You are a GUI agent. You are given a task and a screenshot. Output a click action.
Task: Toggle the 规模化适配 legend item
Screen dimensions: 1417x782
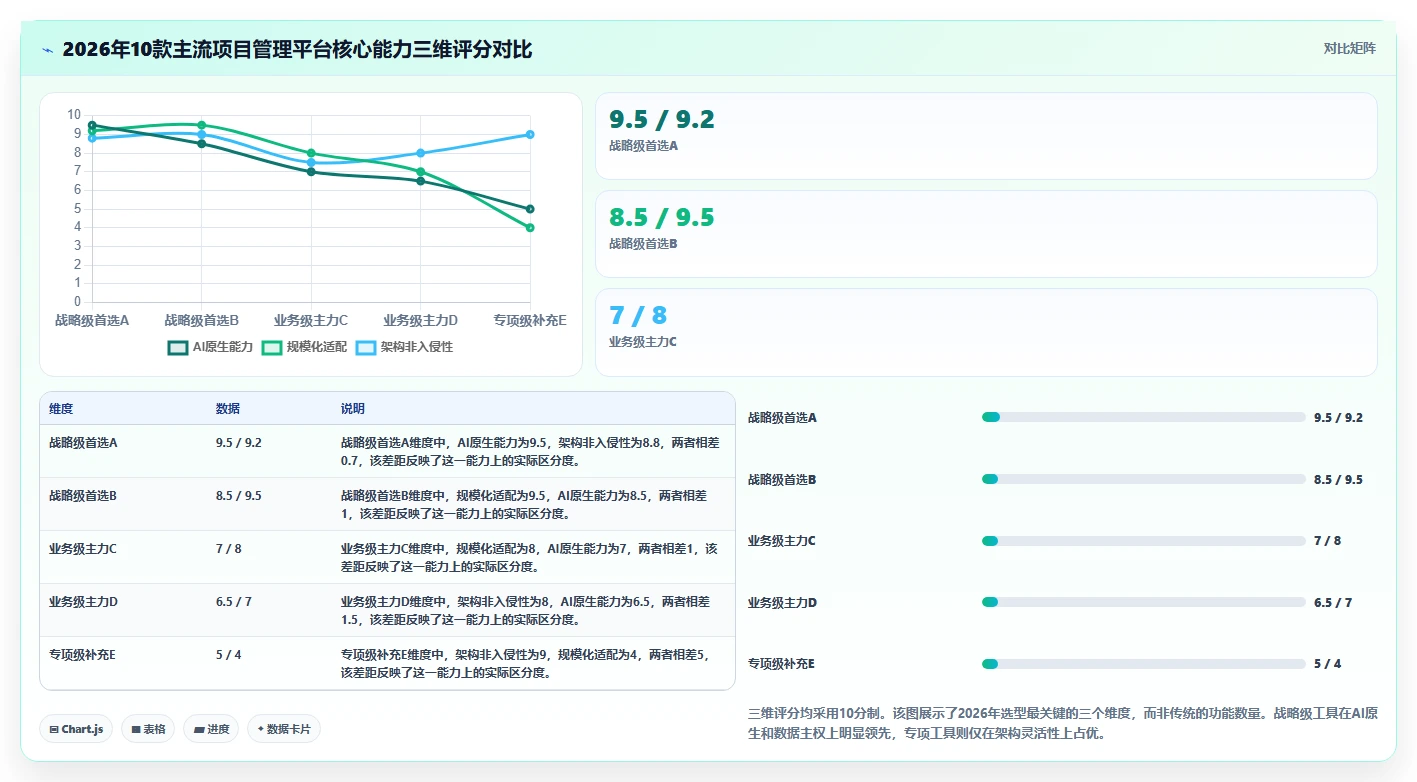click(x=304, y=347)
